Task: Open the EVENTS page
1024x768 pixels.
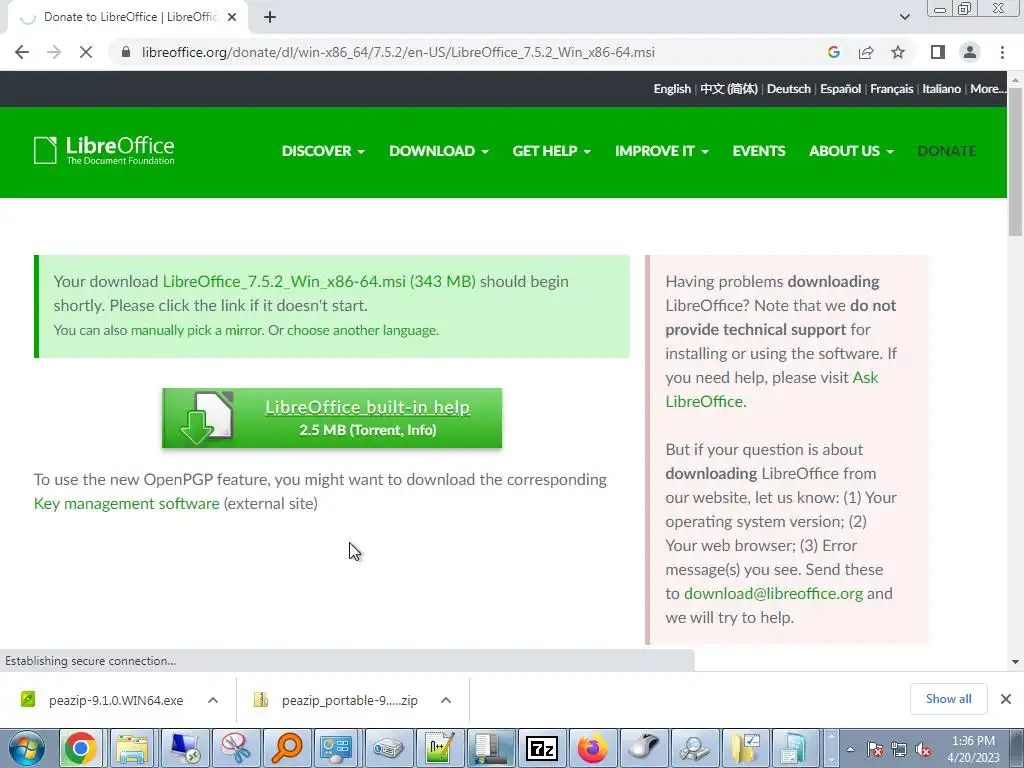Action: pyautogui.click(x=759, y=151)
